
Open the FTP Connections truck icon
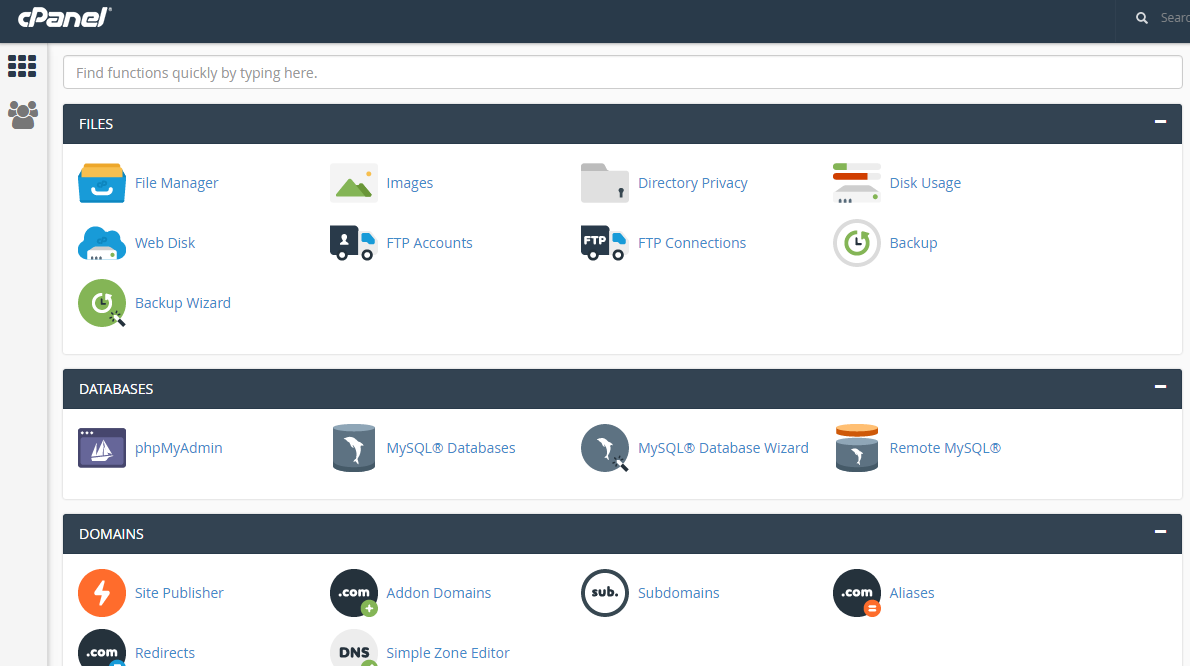click(x=605, y=243)
